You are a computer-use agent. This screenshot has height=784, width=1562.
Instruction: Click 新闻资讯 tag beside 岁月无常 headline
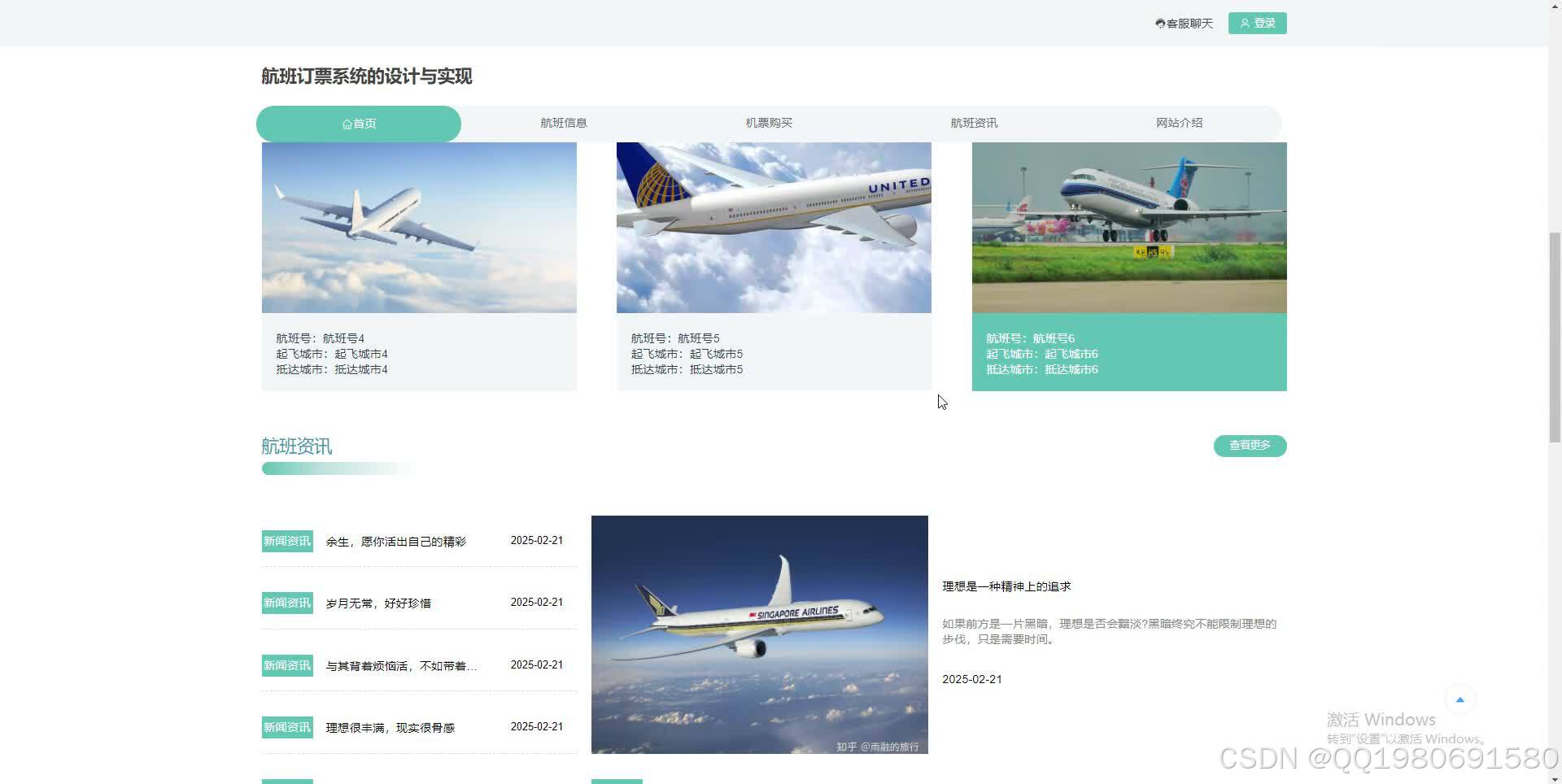(287, 603)
